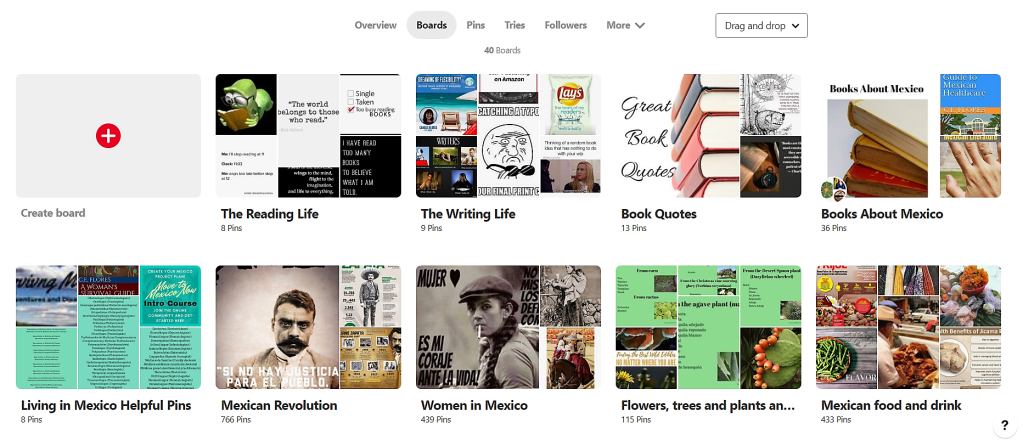Click the Books About Mexico title
The width and height of the screenshot is (1023, 440).
882,213
